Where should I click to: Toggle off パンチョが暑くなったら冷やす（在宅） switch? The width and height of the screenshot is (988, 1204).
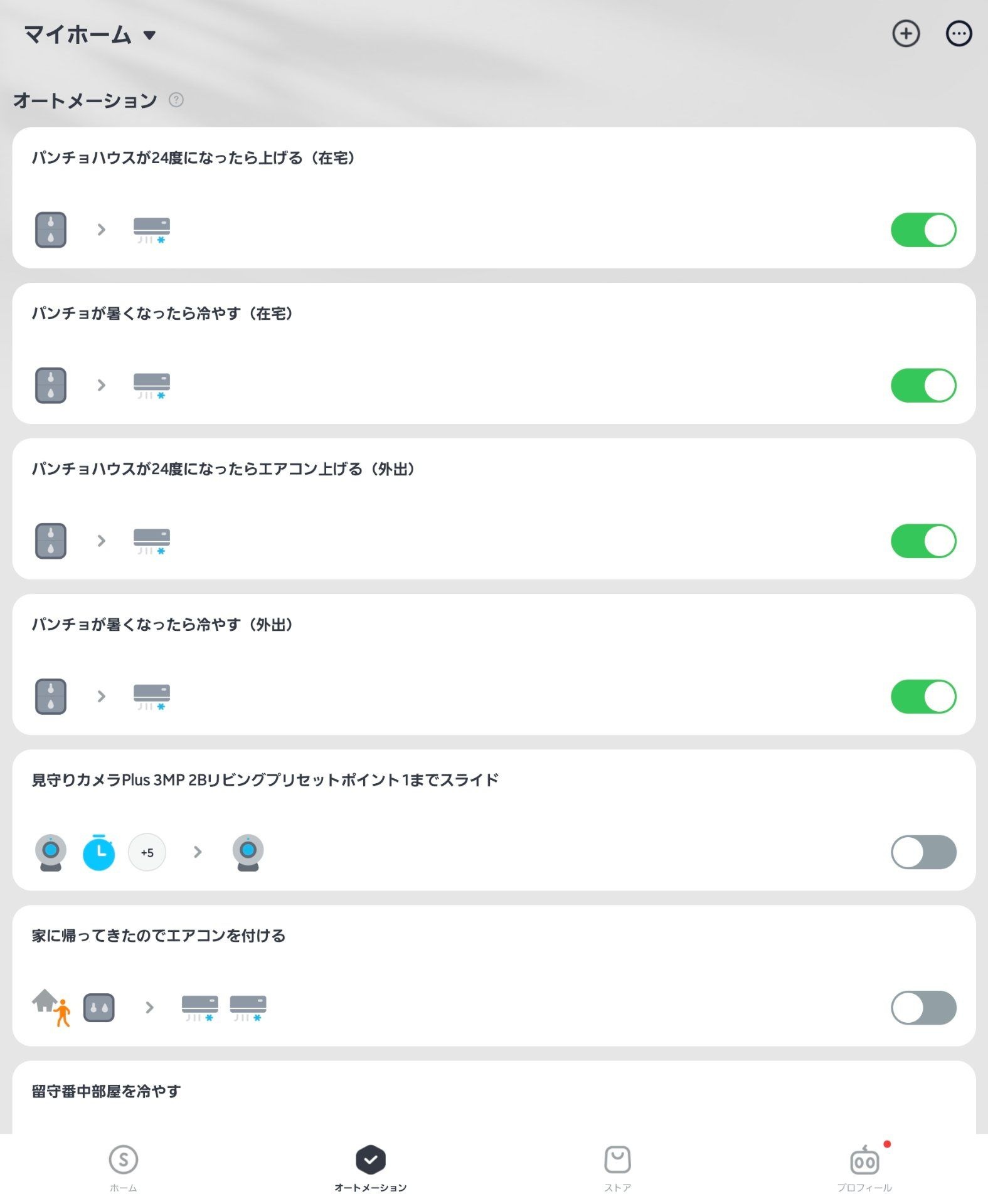923,385
